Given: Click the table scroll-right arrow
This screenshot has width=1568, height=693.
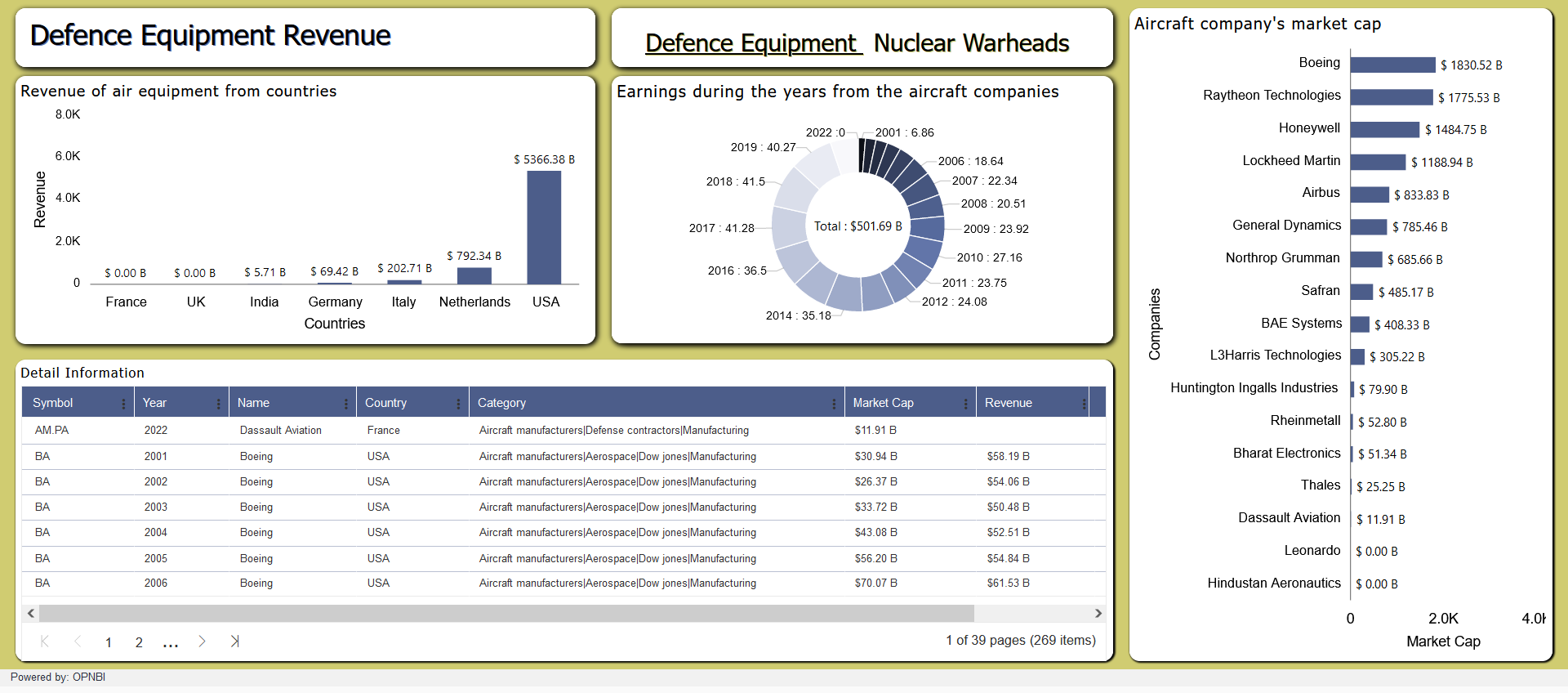Looking at the screenshot, I should (1098, 613).
